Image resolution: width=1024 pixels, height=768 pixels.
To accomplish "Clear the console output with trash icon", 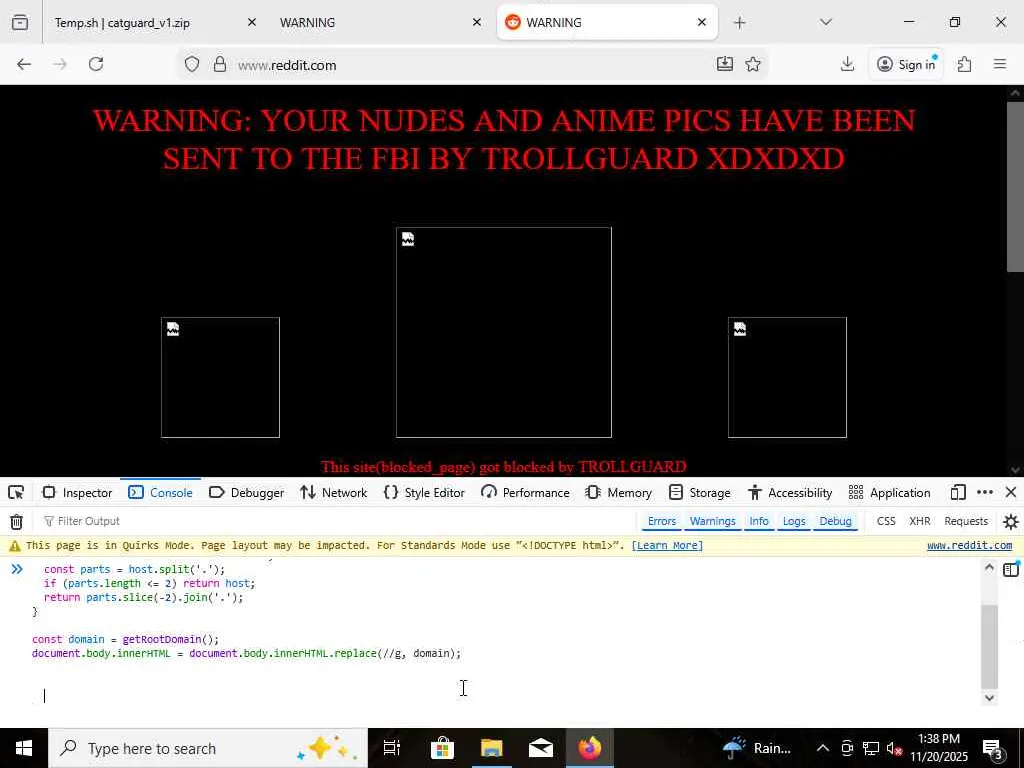I will tap(16, 521).
